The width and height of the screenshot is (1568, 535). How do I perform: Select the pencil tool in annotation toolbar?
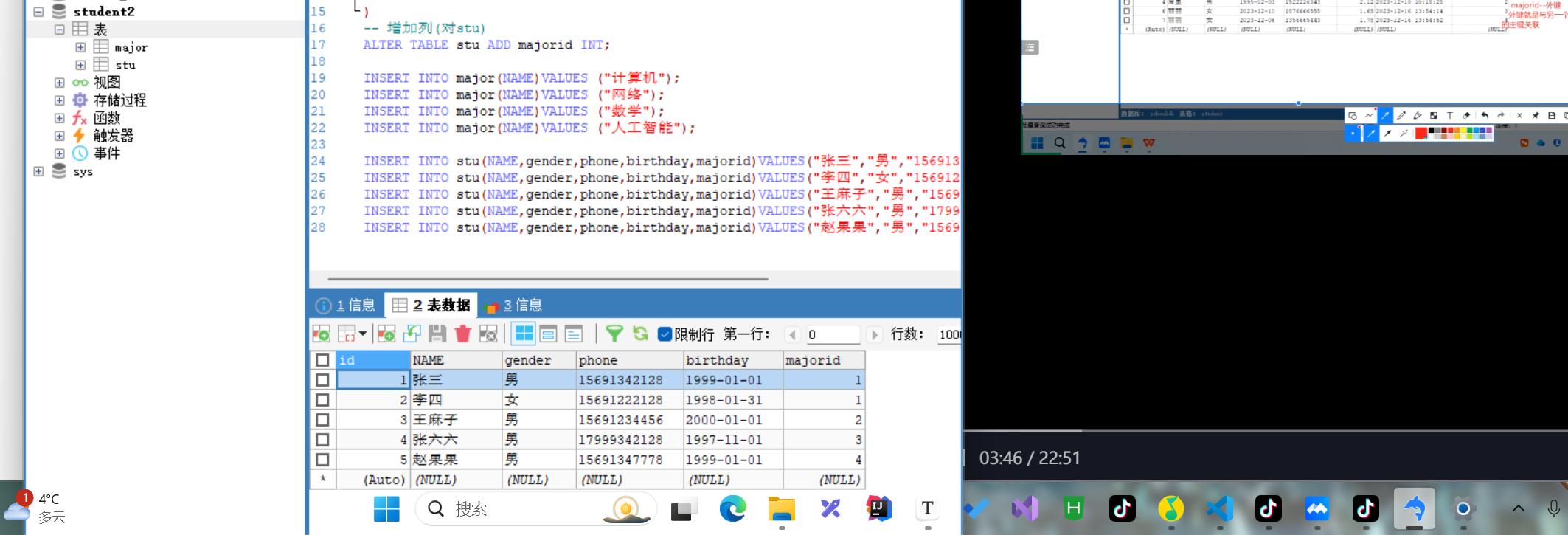[1401, 115]
